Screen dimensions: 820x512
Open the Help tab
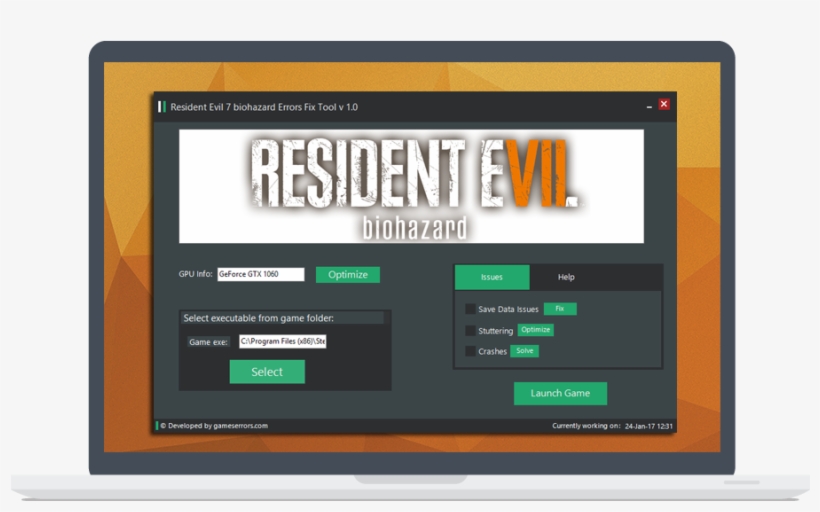click(566, 277)
